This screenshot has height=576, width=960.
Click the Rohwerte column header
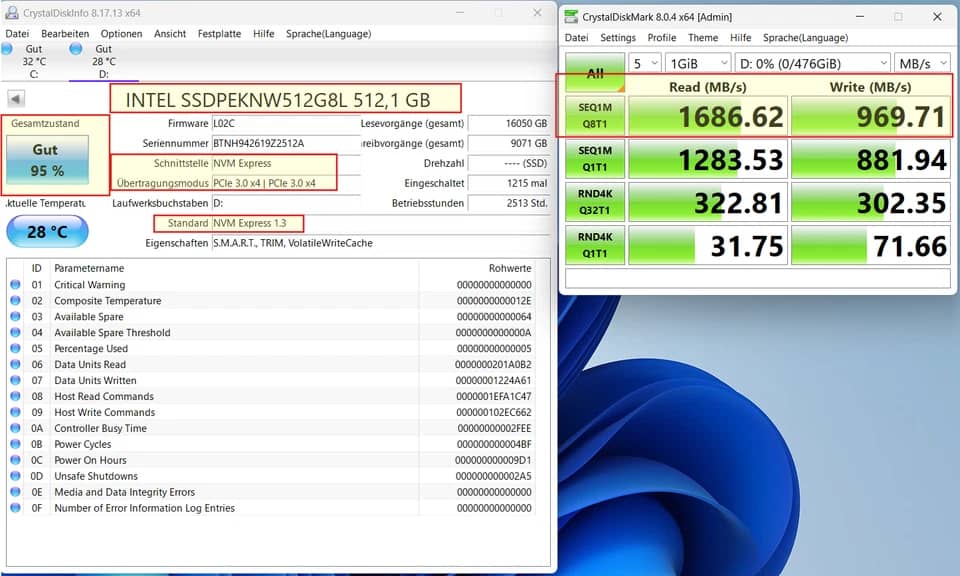tap(478, 268)
